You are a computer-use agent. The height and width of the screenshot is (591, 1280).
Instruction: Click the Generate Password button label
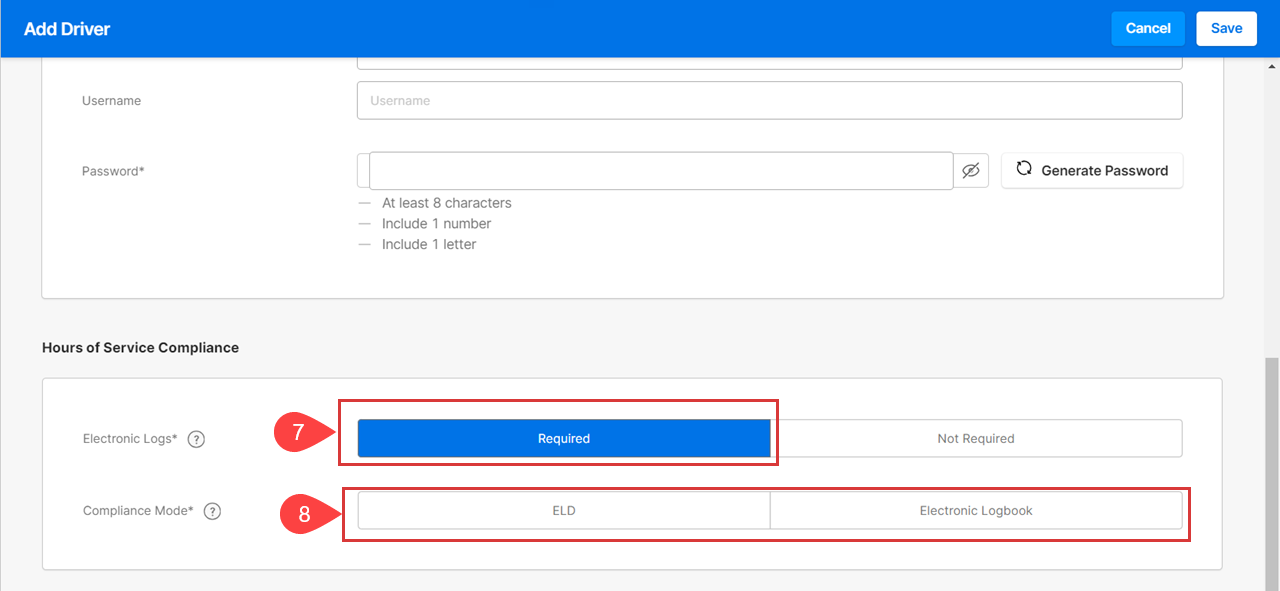tap(1104, 171)
